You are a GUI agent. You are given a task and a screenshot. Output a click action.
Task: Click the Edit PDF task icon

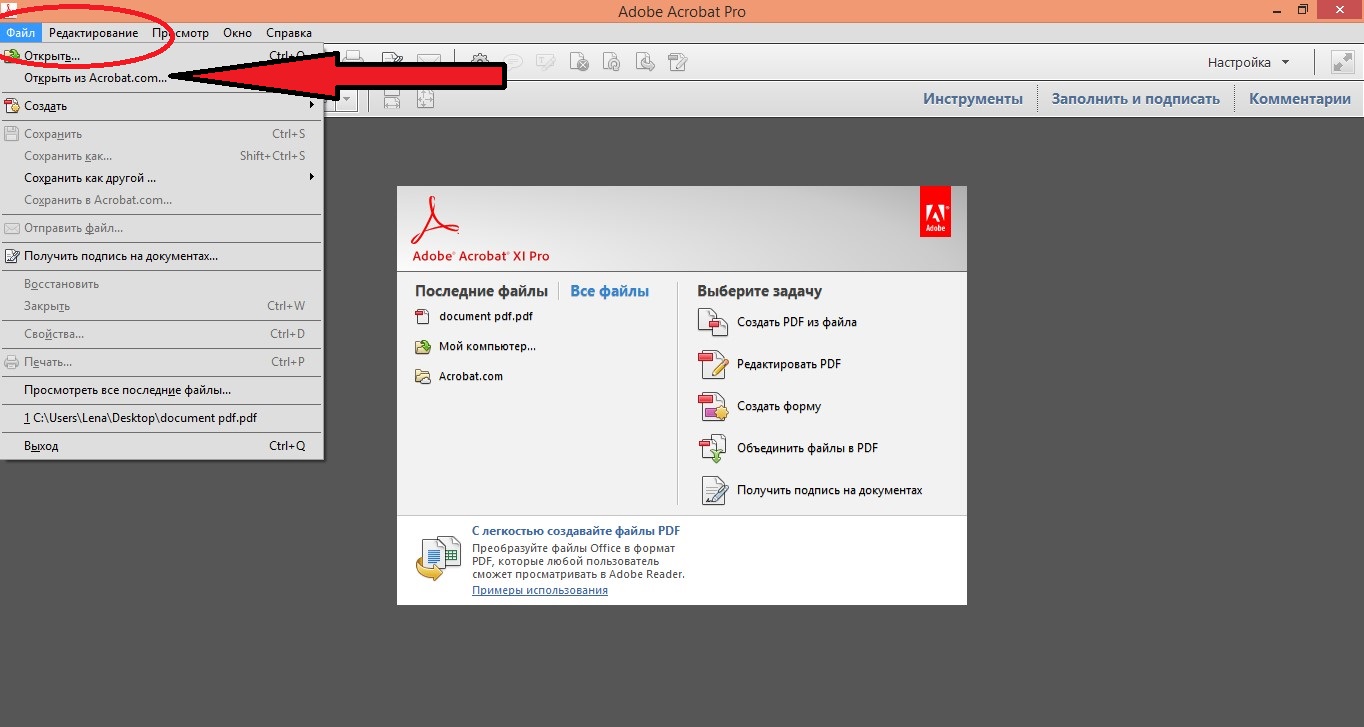tap(713, 365)
